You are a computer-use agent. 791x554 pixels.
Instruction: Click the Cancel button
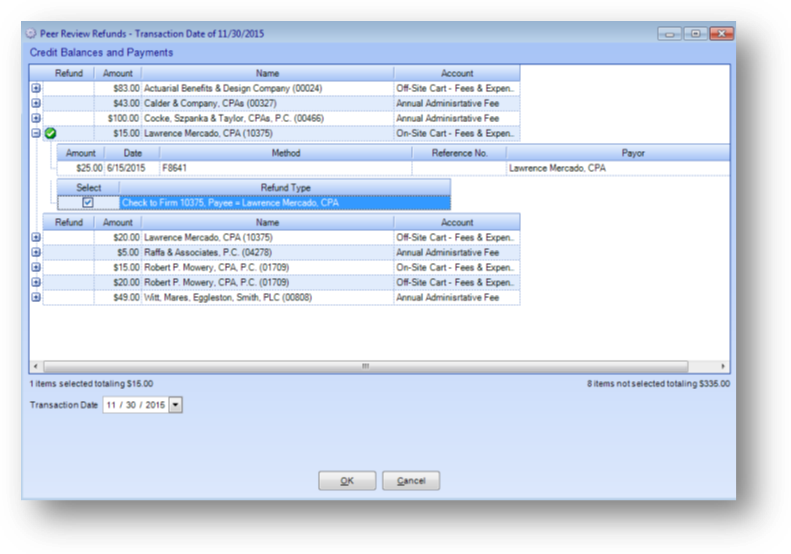click(x=411, y=481)
